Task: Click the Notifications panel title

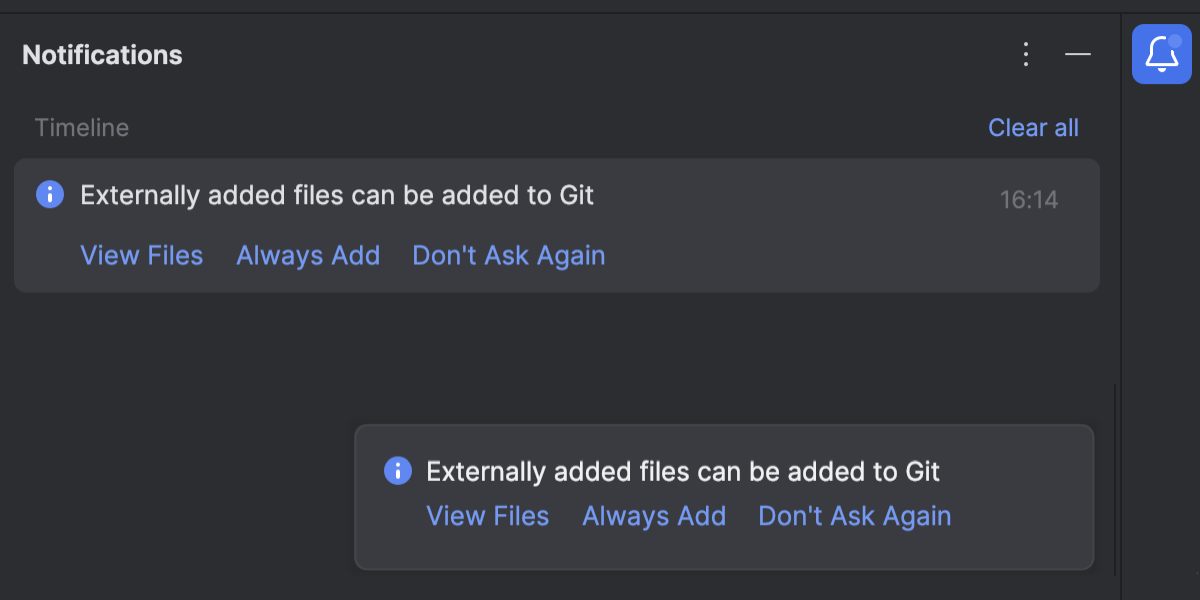Action: (101, 54)
